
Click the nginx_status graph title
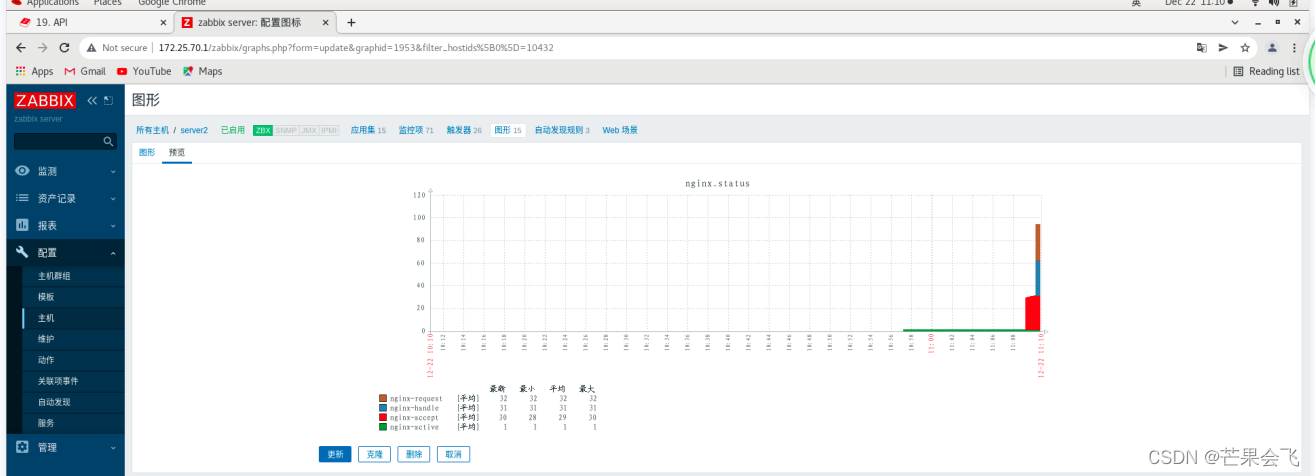[717, 184]
